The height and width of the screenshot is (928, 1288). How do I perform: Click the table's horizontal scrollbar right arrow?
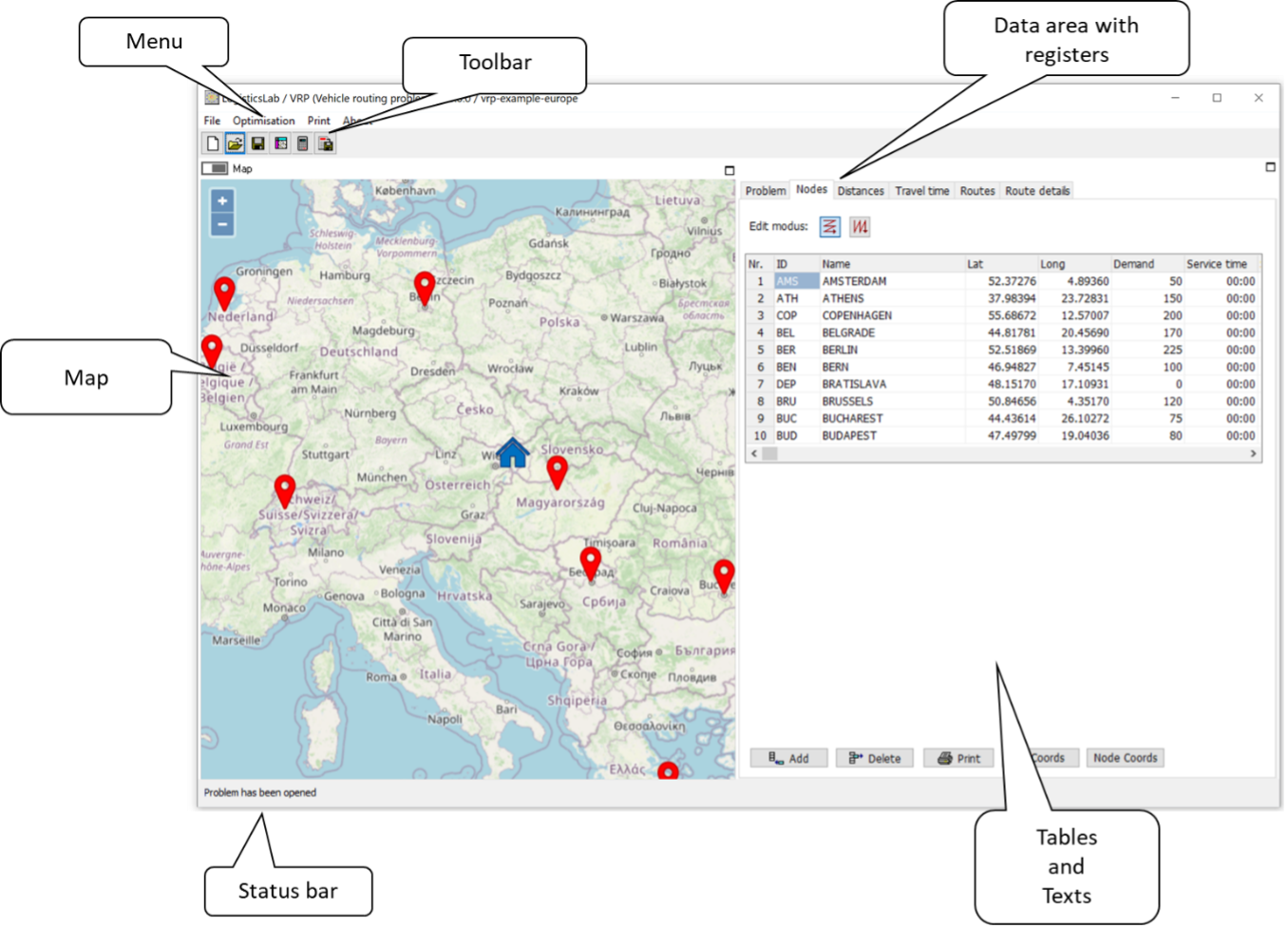click(x=1253, y=454)
